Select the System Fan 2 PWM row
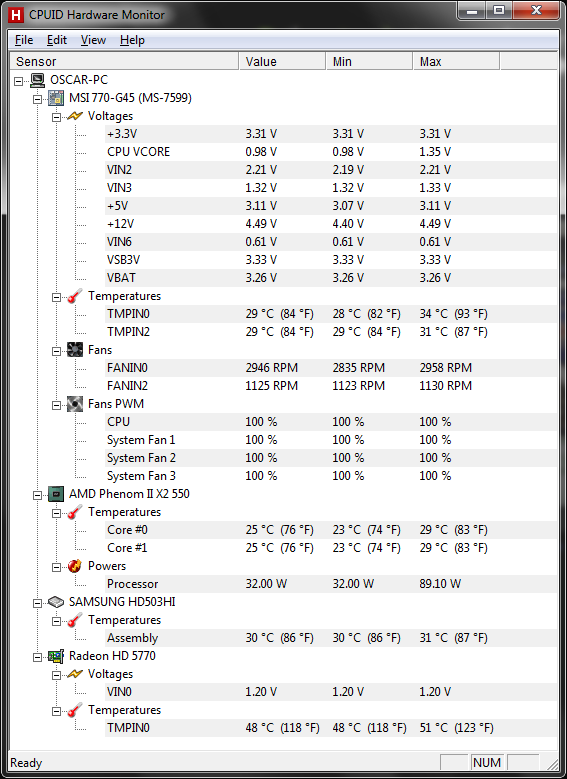 tap(331, 458)
